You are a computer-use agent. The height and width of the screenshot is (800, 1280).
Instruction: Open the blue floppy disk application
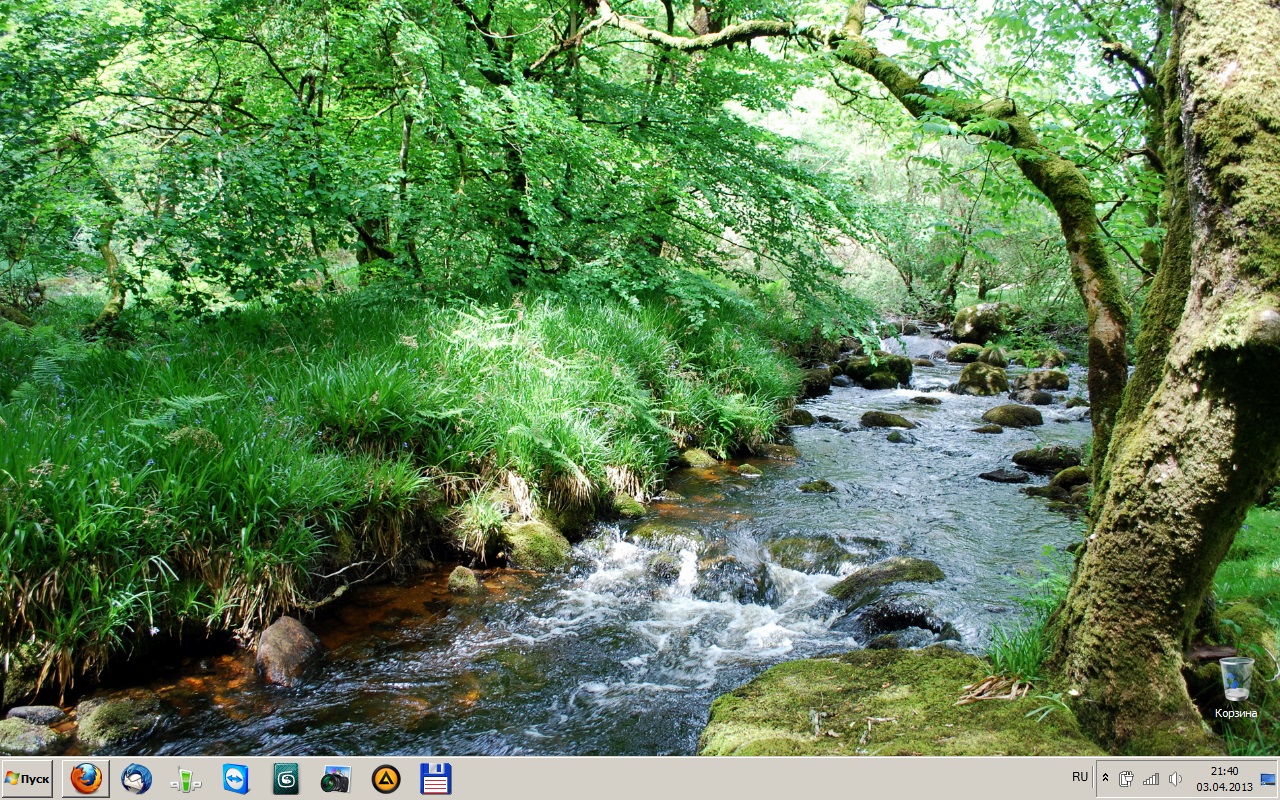click(x=436, y=778)
